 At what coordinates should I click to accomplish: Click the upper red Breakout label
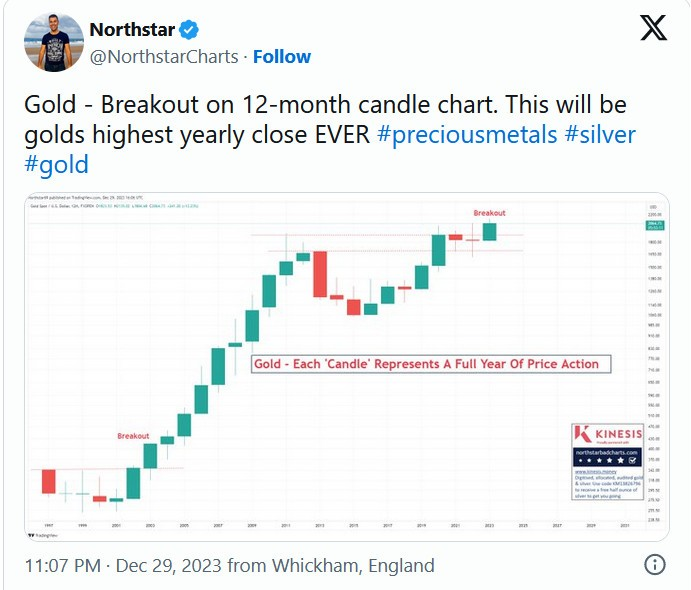pyautogui.click(x=489, y=213)
